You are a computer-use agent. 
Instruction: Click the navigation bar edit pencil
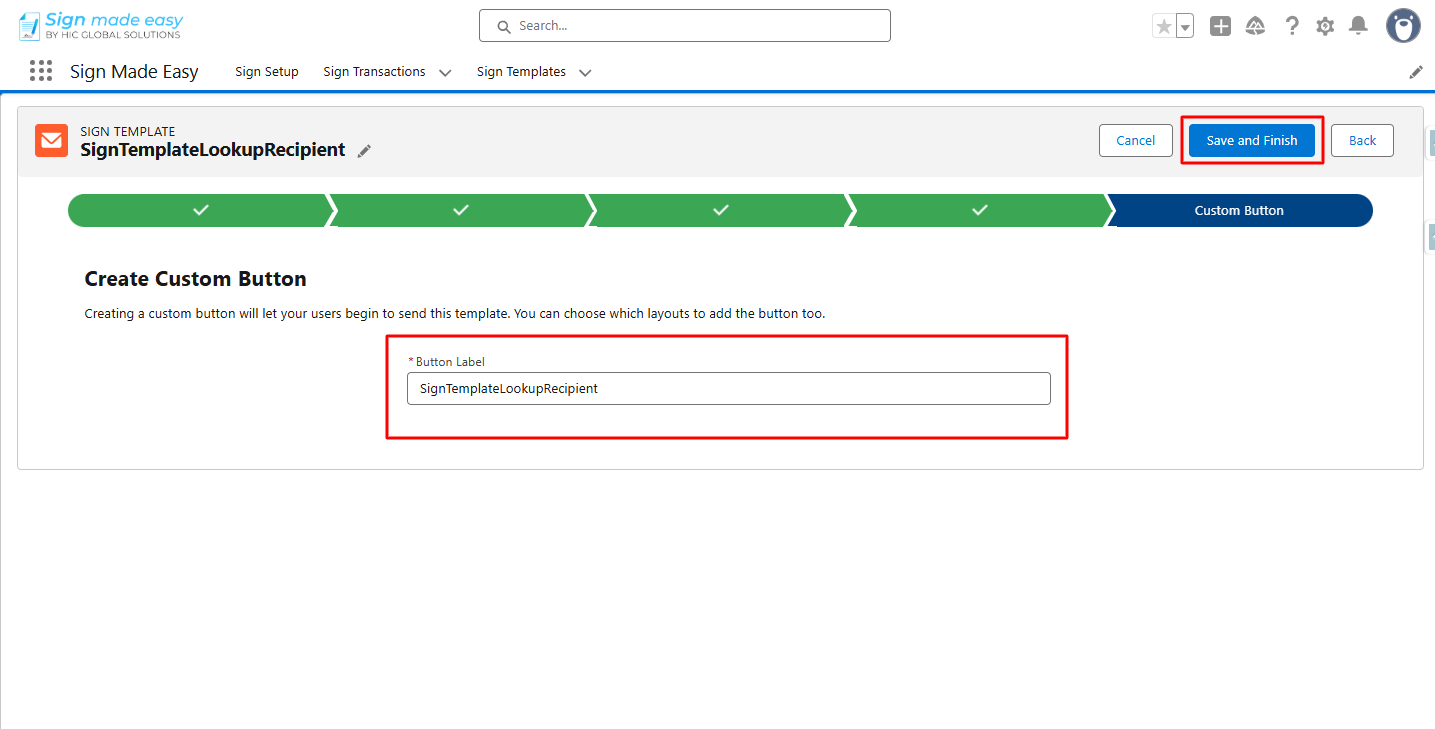[1416, 72]
